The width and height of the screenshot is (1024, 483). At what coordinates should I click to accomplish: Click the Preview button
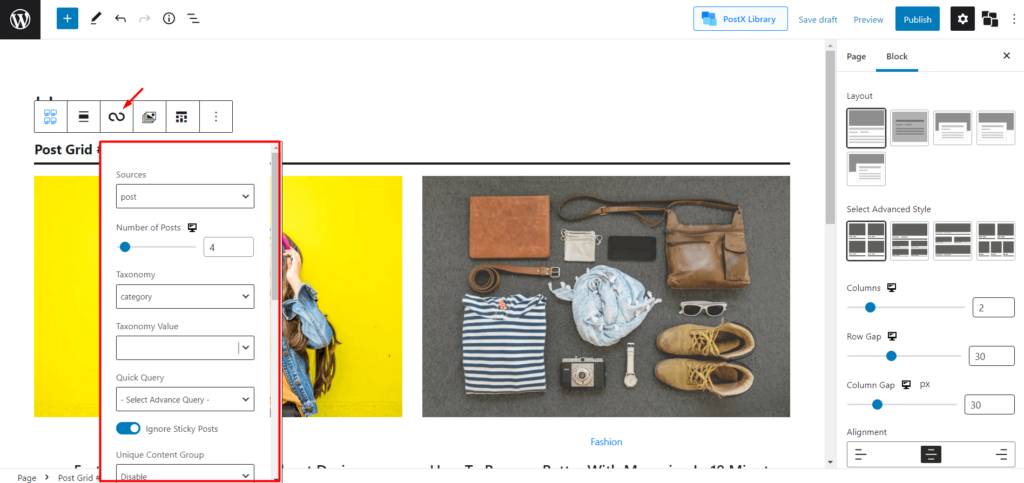pyautogui.click(x=868, y=20)
